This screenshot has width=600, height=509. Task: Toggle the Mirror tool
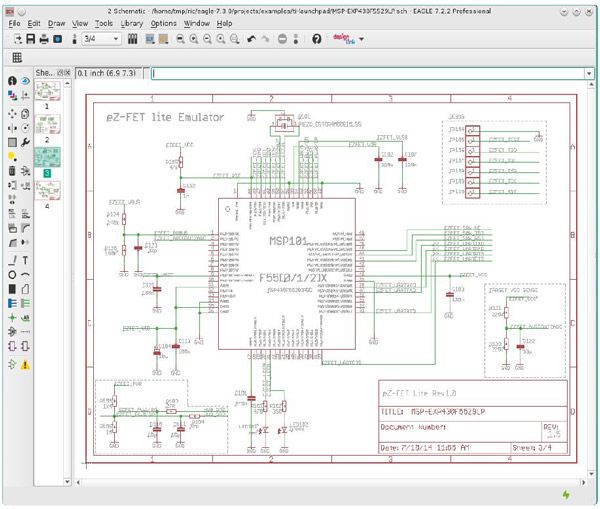[12, 128]
